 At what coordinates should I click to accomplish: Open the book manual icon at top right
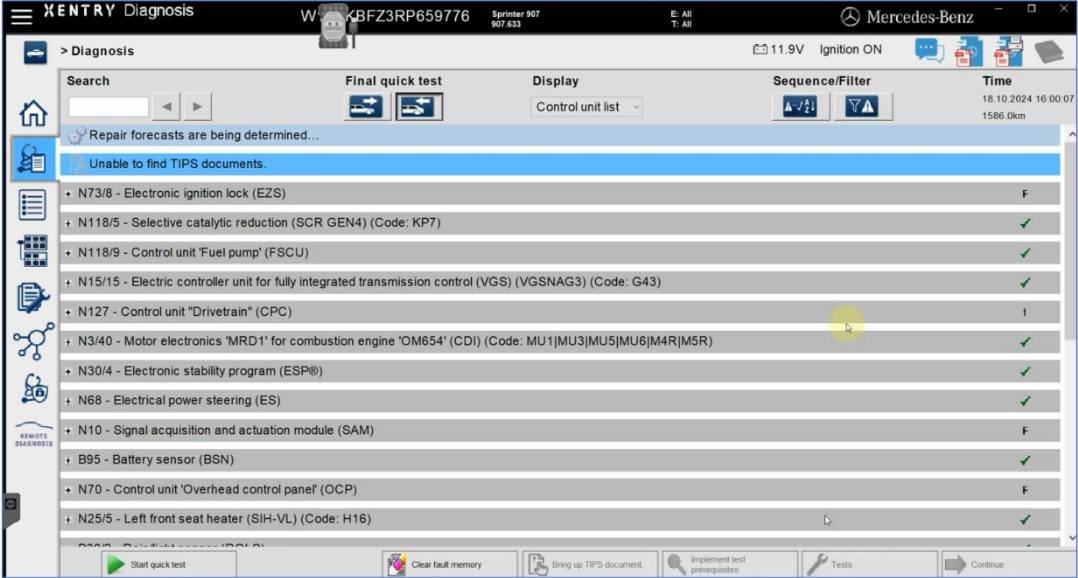(x=1048, y=50)
